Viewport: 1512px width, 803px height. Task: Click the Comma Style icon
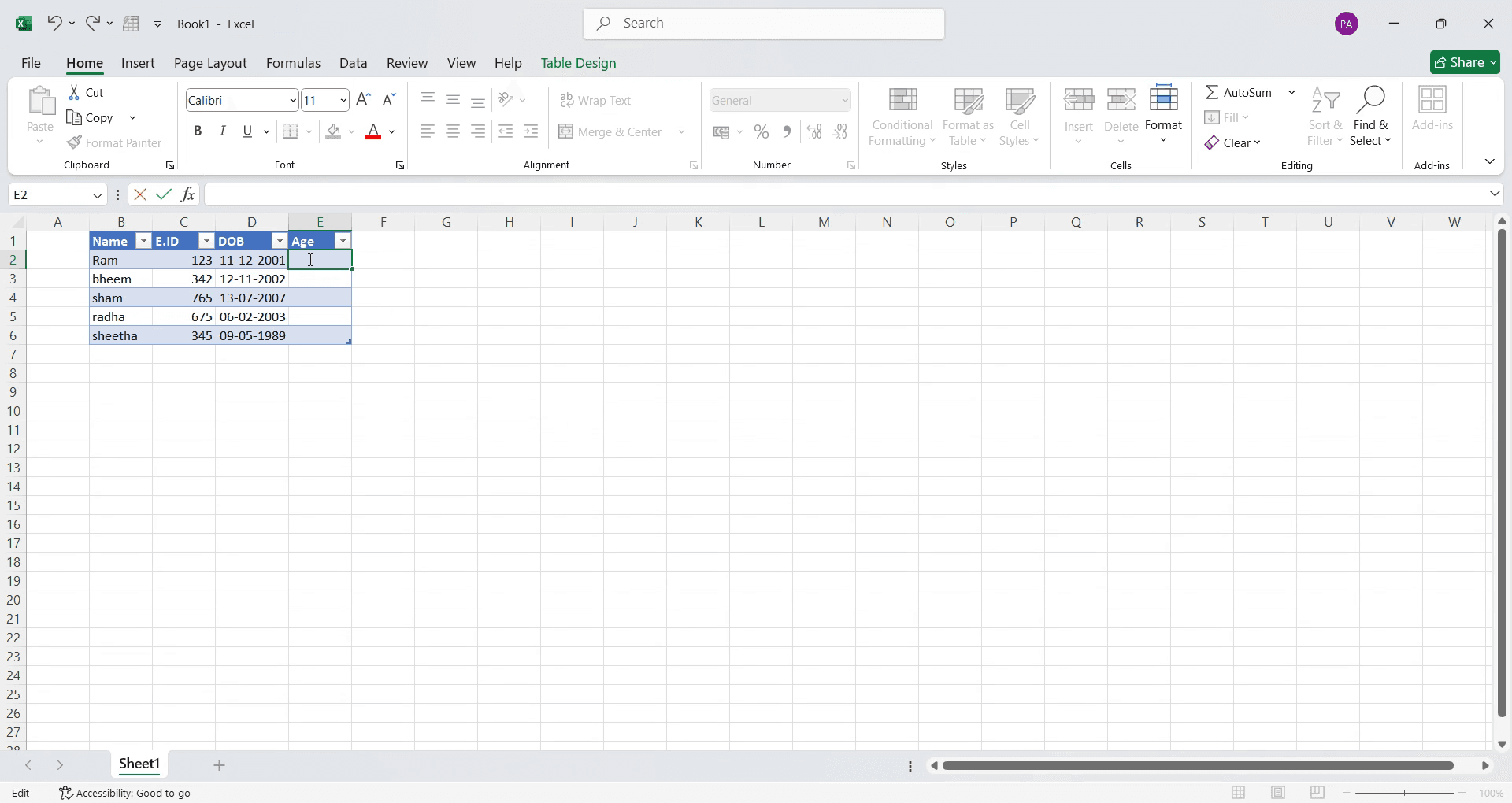click(787, 132)
